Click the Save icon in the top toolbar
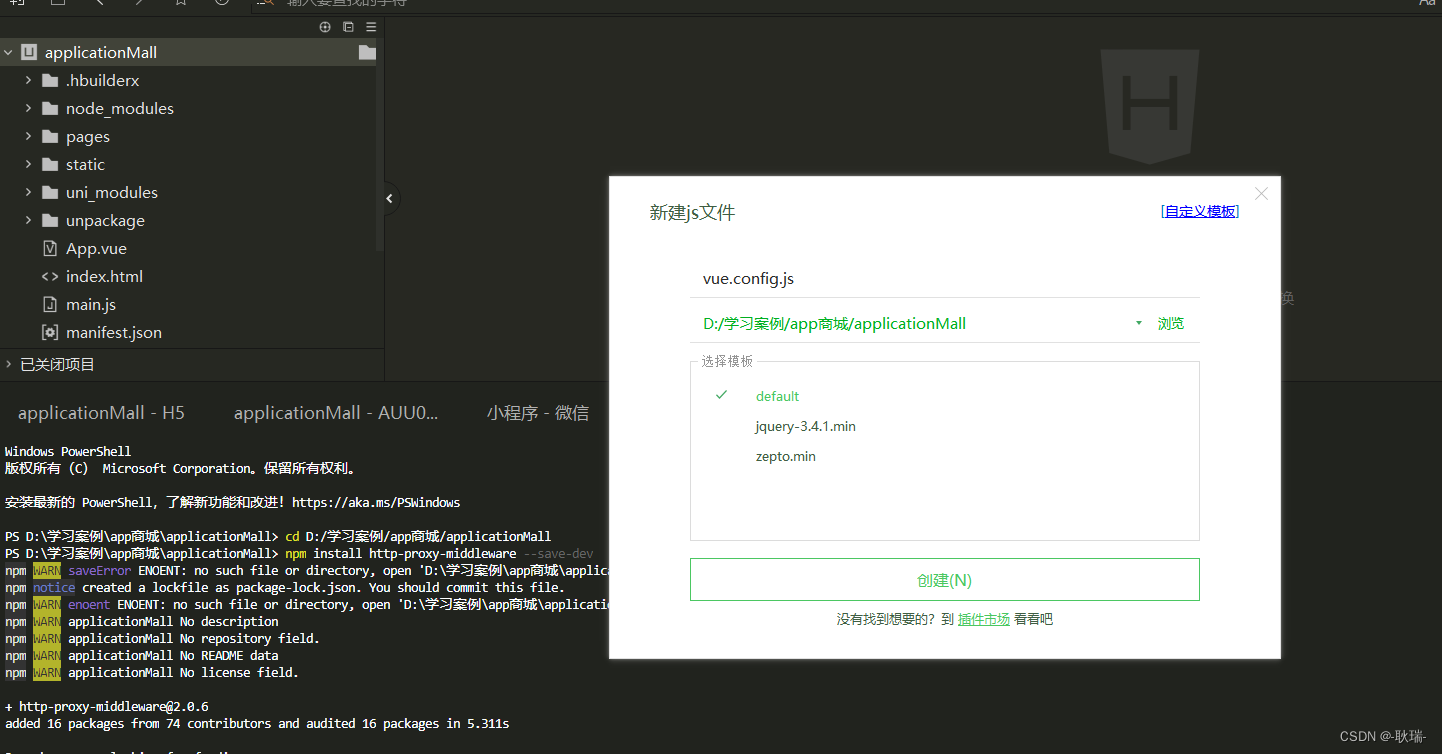Image resolution: width=1442 pixels, height=754 pixels. (58, 3)
